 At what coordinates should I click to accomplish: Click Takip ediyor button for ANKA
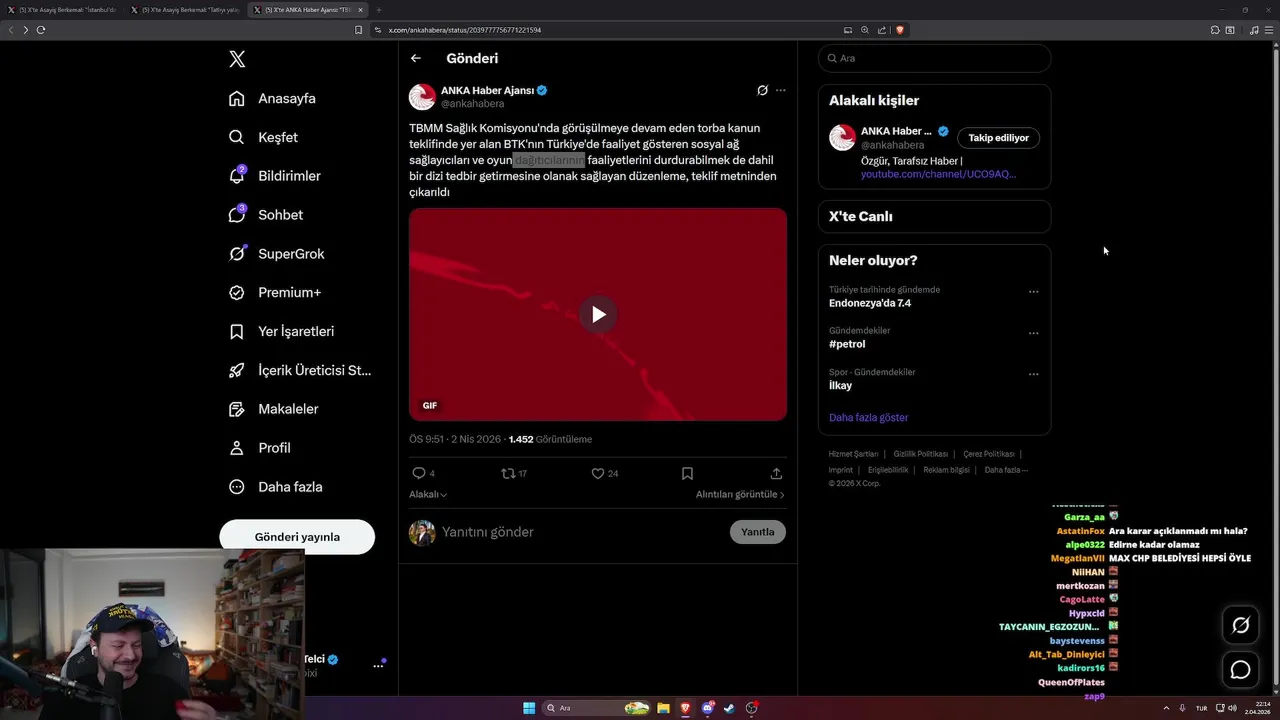coord(998,138)
